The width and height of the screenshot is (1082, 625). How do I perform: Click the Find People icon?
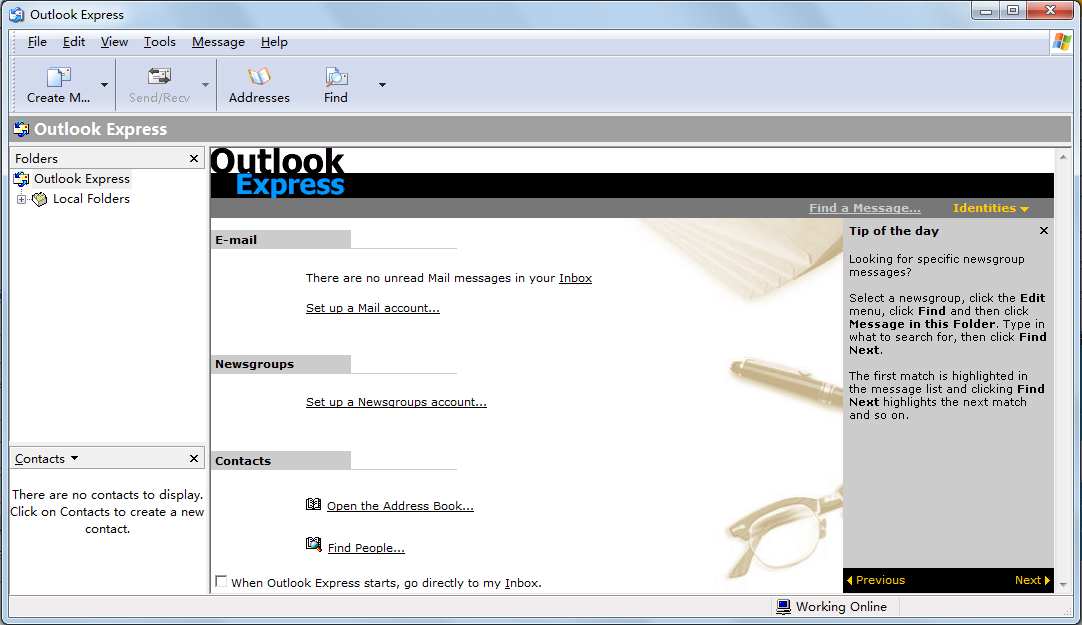click(314, 544)
